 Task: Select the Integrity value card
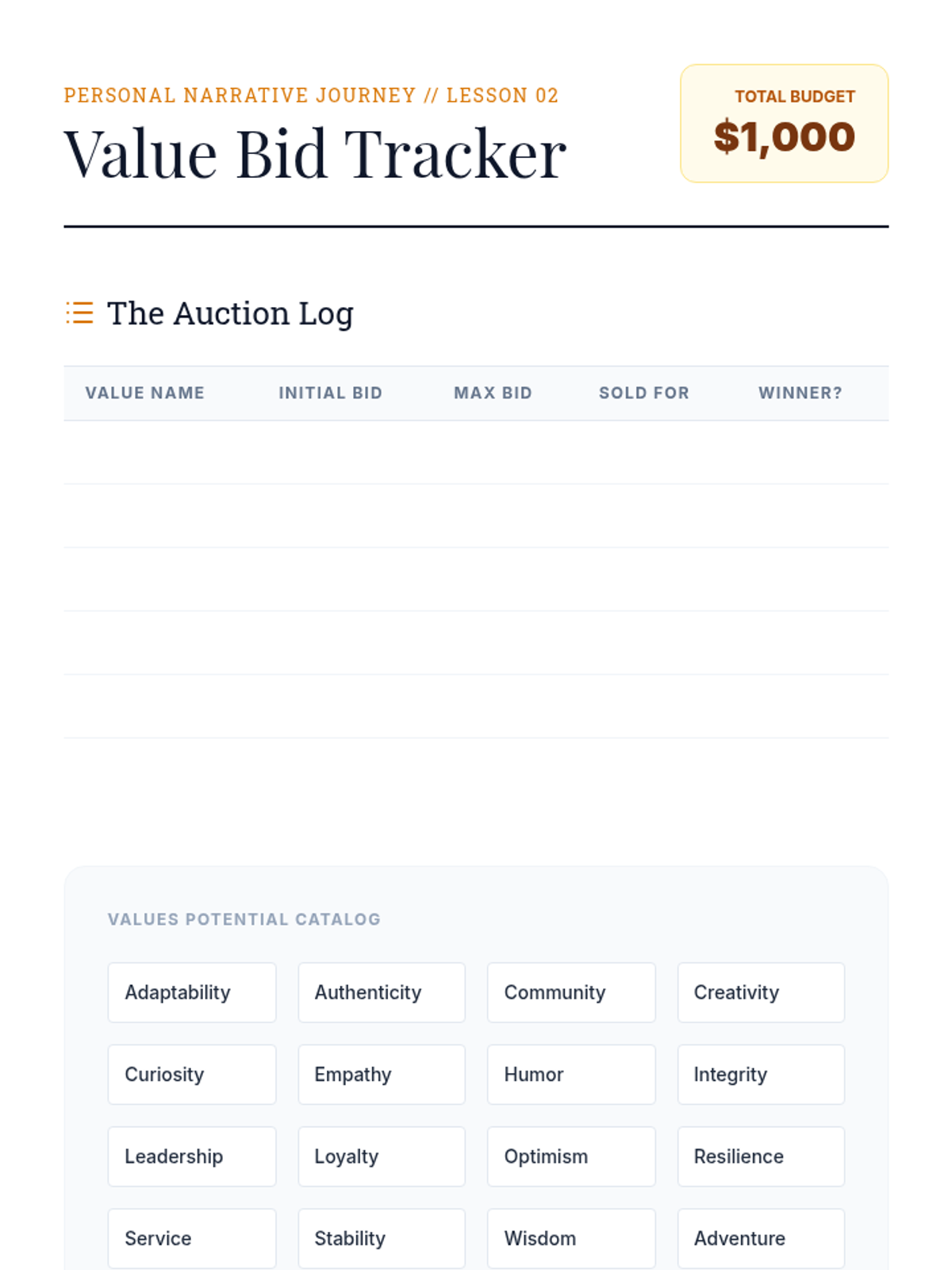pos(761,1075)
